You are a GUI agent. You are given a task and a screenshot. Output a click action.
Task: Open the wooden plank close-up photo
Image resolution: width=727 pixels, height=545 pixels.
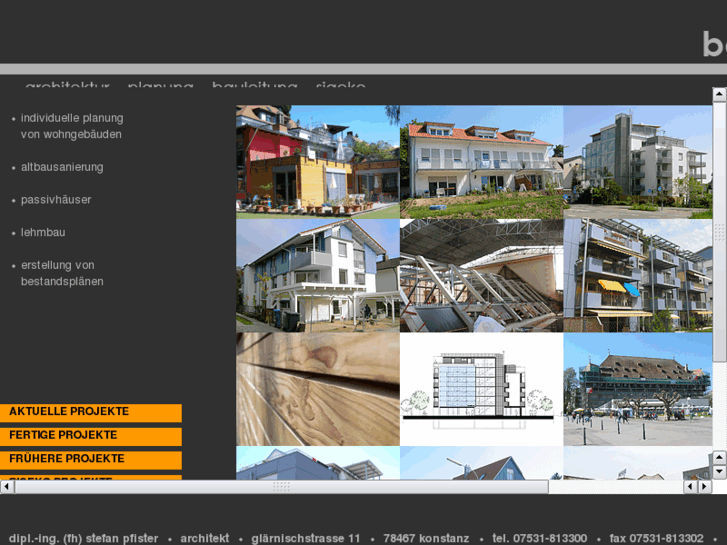coord(318,389)
